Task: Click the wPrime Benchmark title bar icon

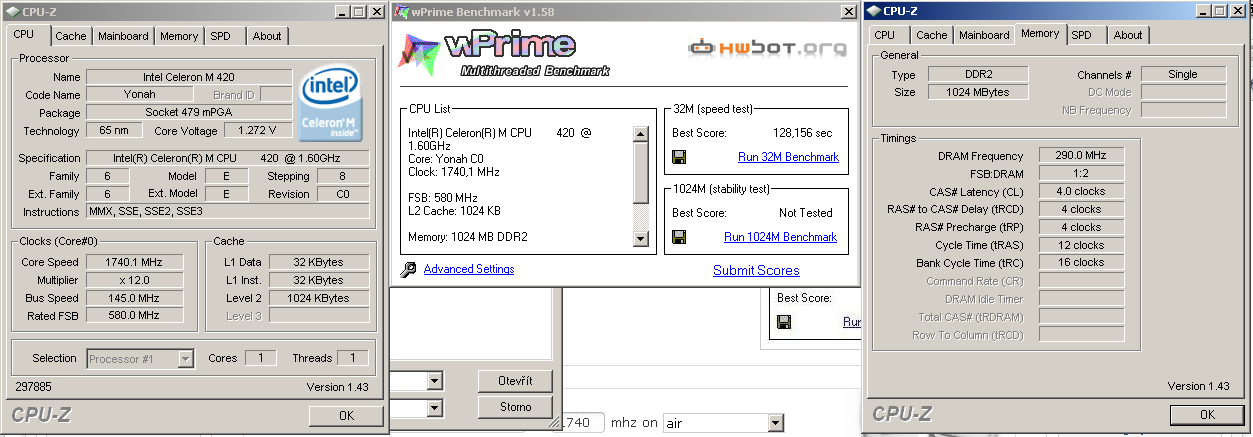Action: pos(401,11)
